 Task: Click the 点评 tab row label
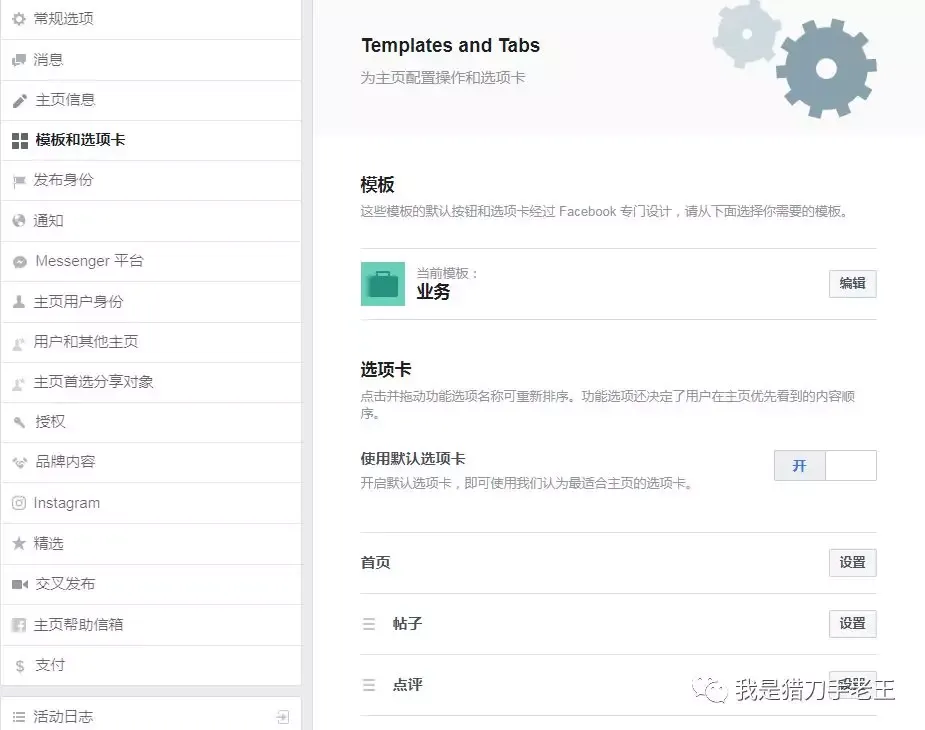coord(407,685)
